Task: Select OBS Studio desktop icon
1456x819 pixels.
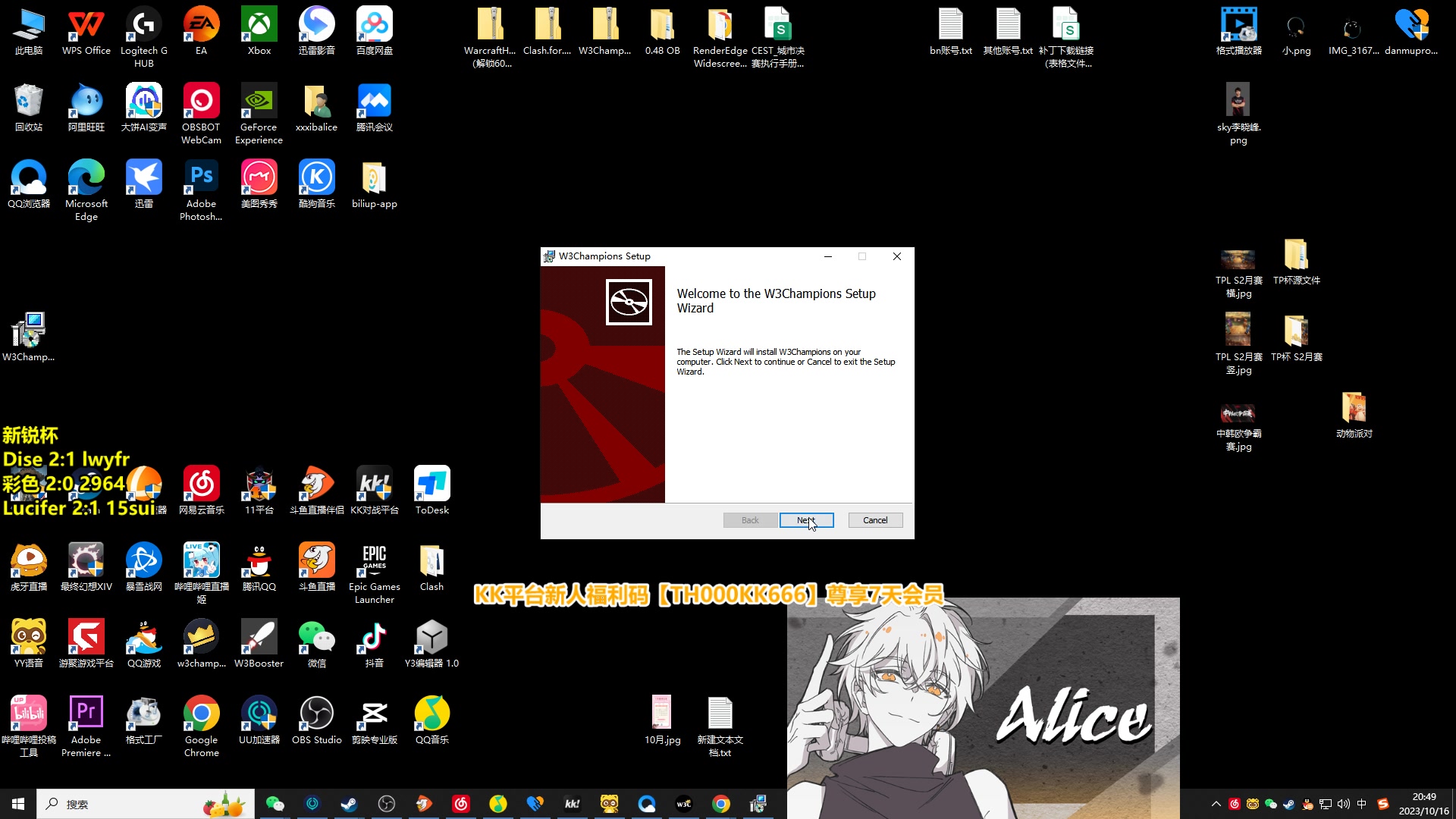Action: 317,721
